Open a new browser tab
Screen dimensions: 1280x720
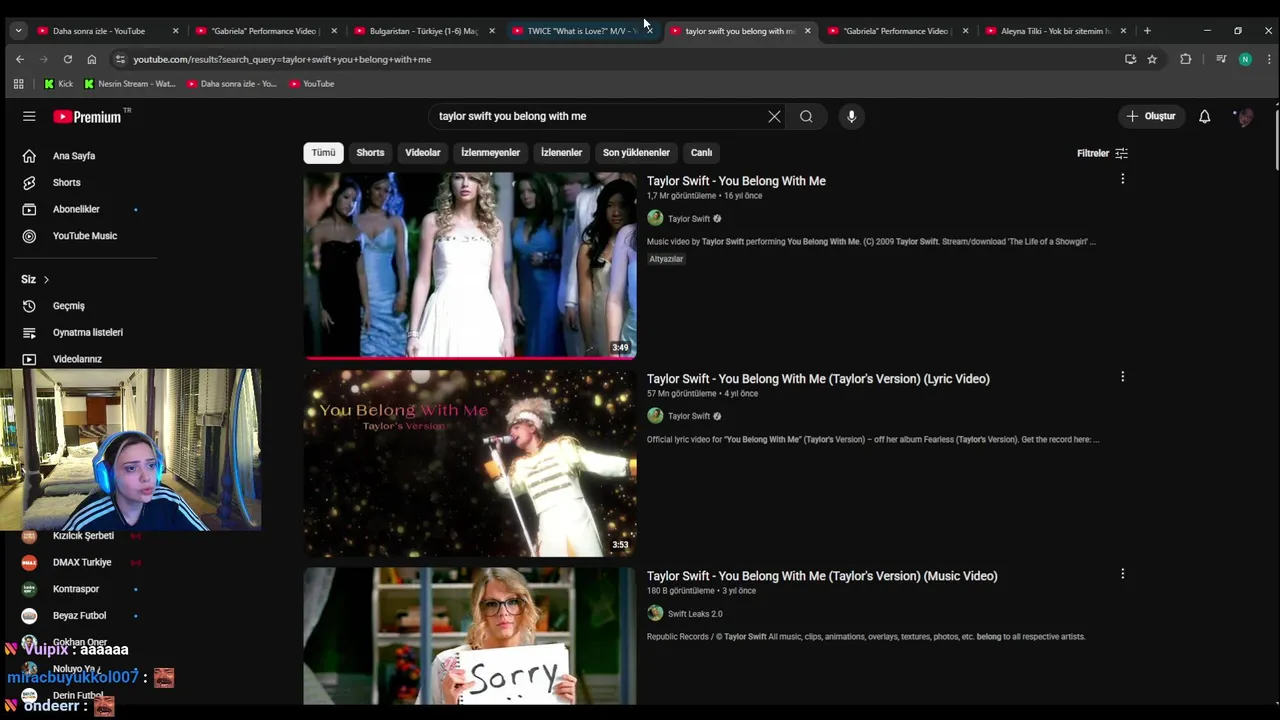1147,31
